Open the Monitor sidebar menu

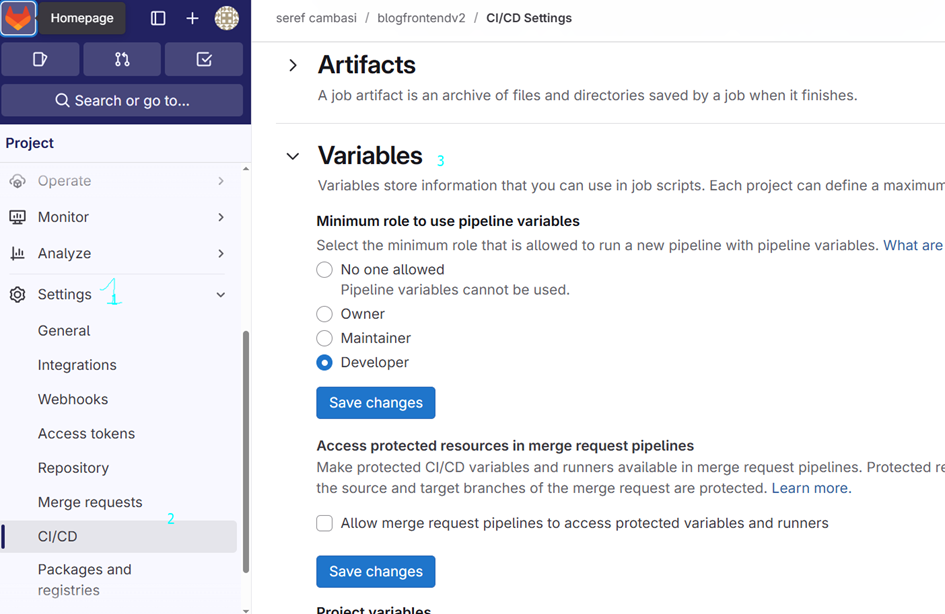coord(65,217)
